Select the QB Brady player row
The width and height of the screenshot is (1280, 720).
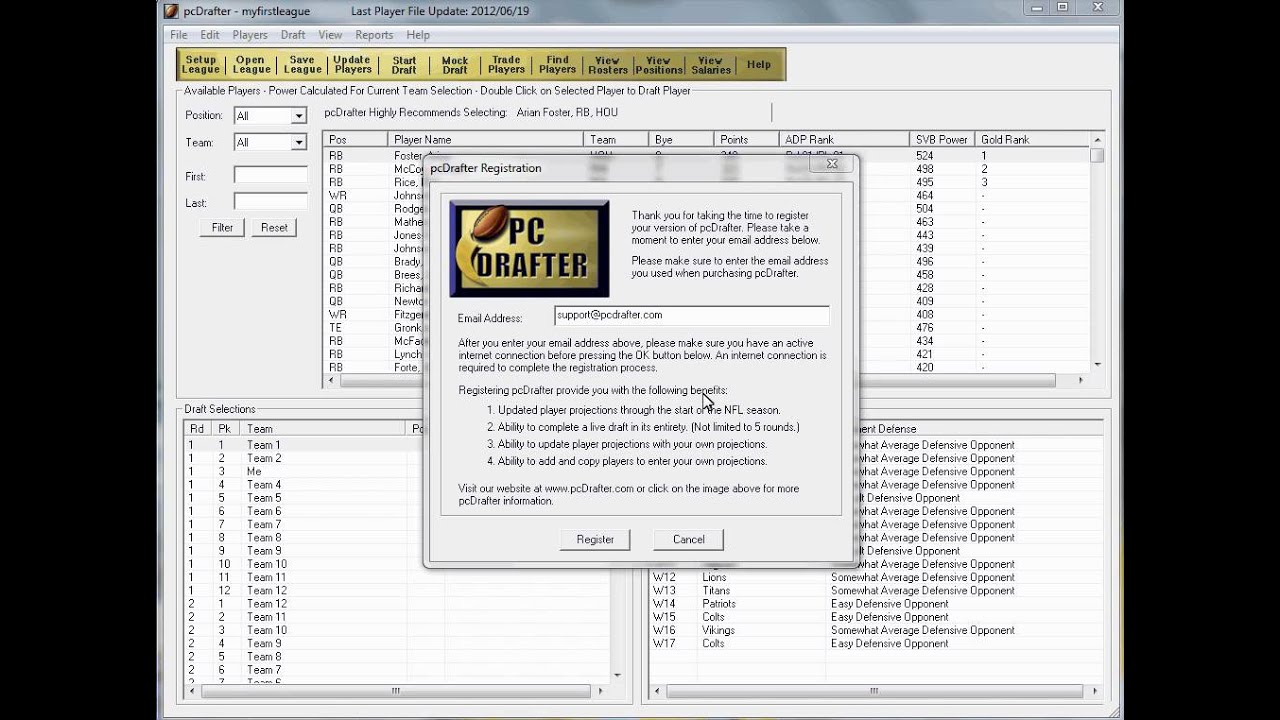(706, 262)
